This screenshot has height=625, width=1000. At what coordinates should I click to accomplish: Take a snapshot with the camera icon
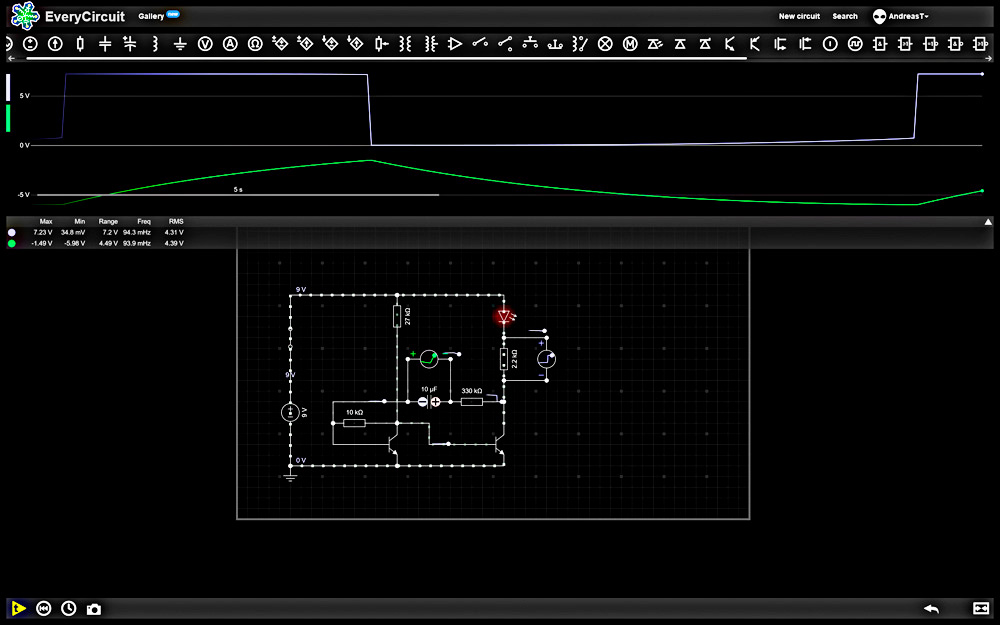pos(94,608)
